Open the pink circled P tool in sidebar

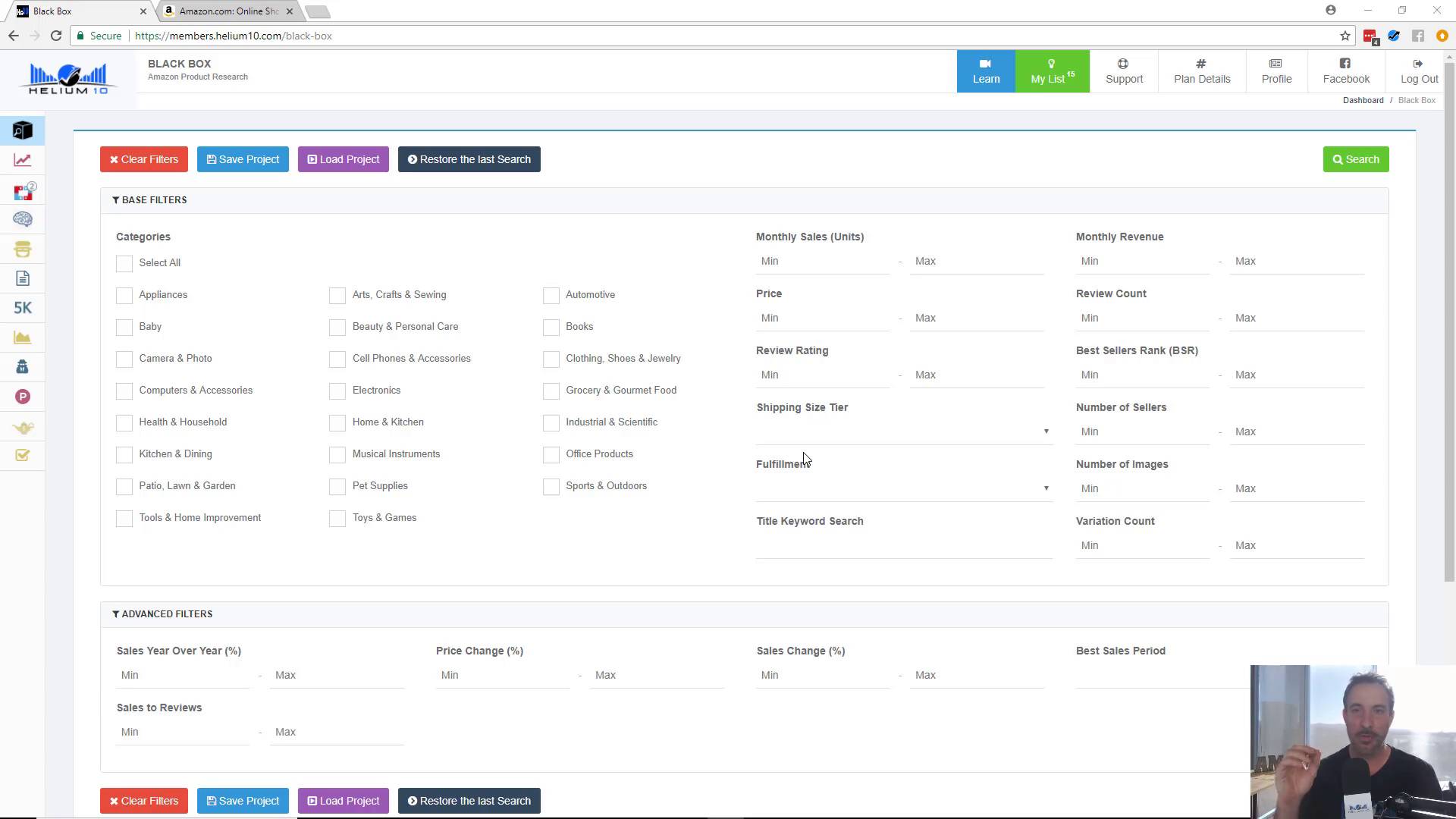pos(23,397)
